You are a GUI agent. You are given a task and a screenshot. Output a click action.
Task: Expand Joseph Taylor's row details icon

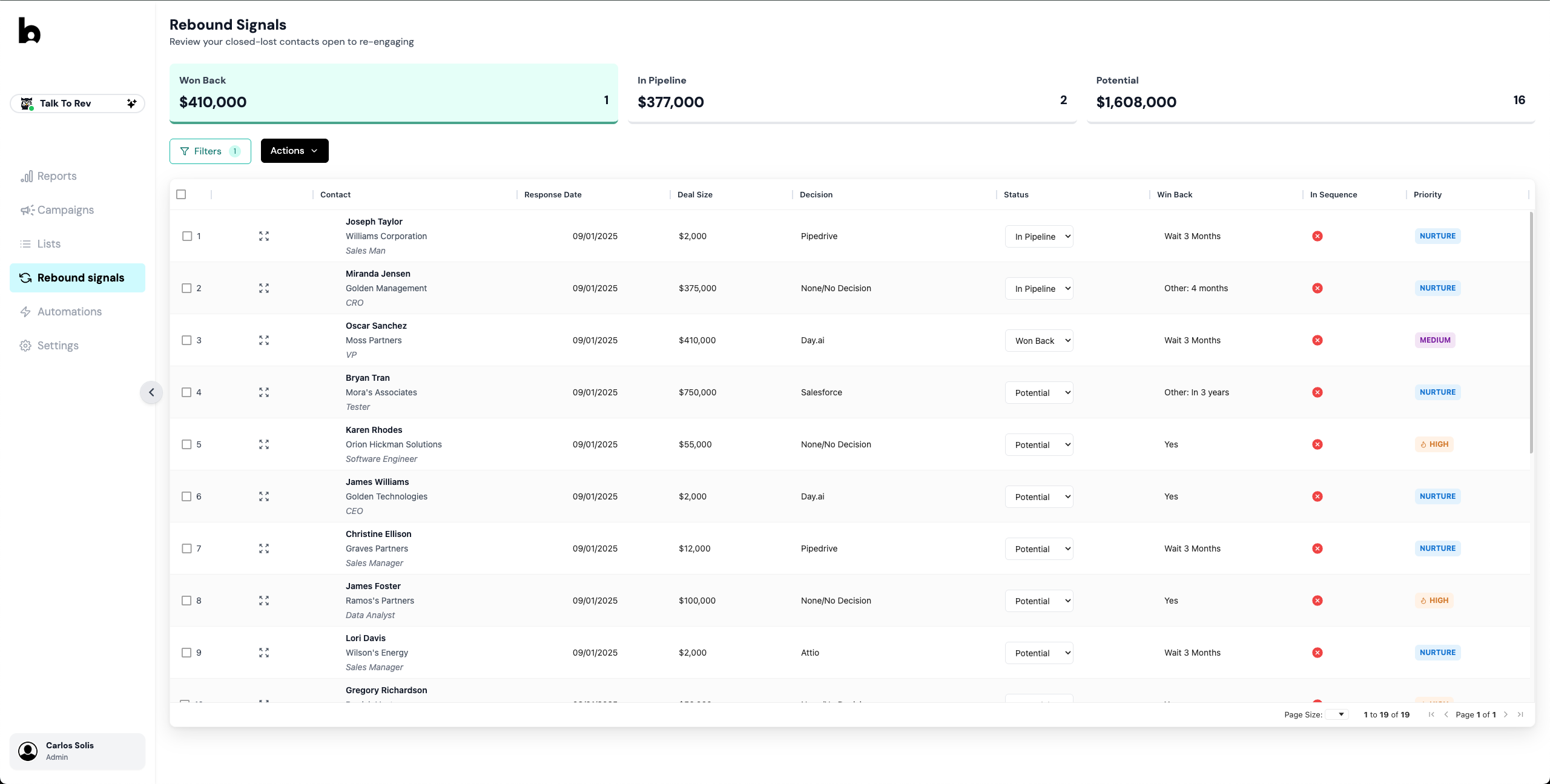(264, 236)
